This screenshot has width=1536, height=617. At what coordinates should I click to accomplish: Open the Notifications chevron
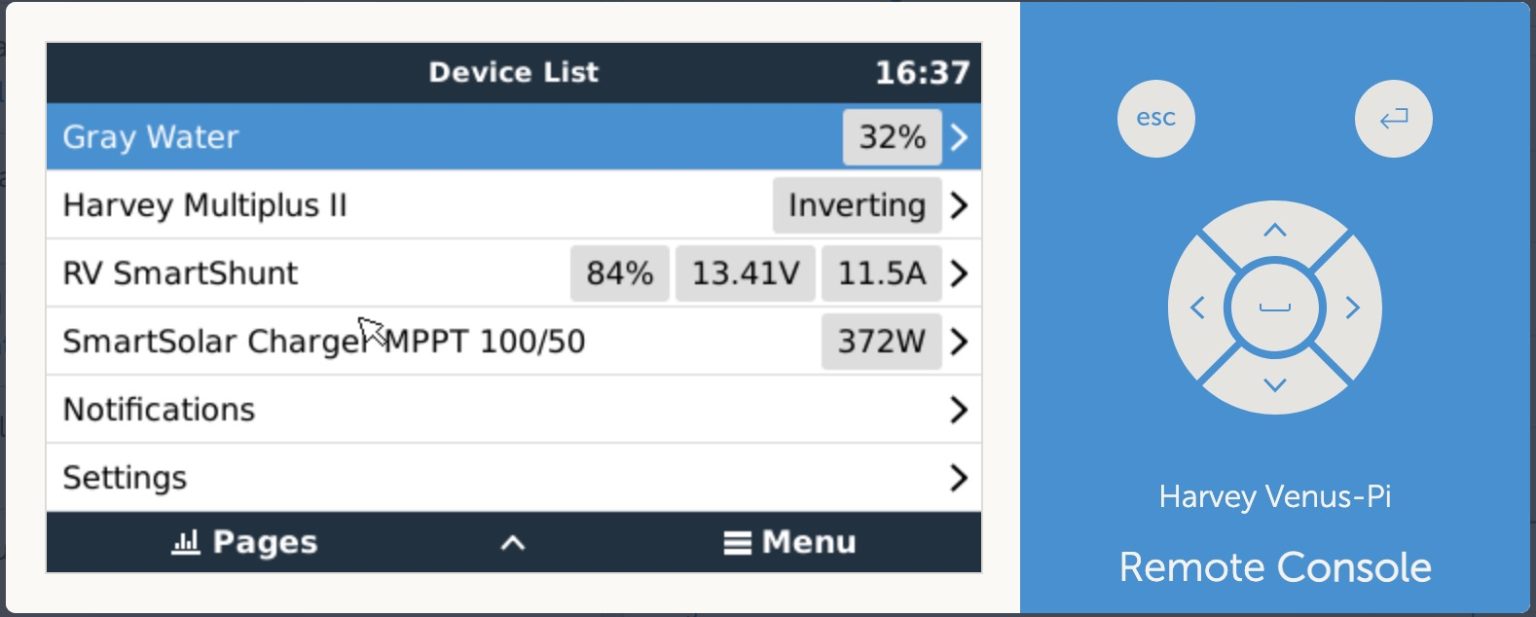point(957,409)
